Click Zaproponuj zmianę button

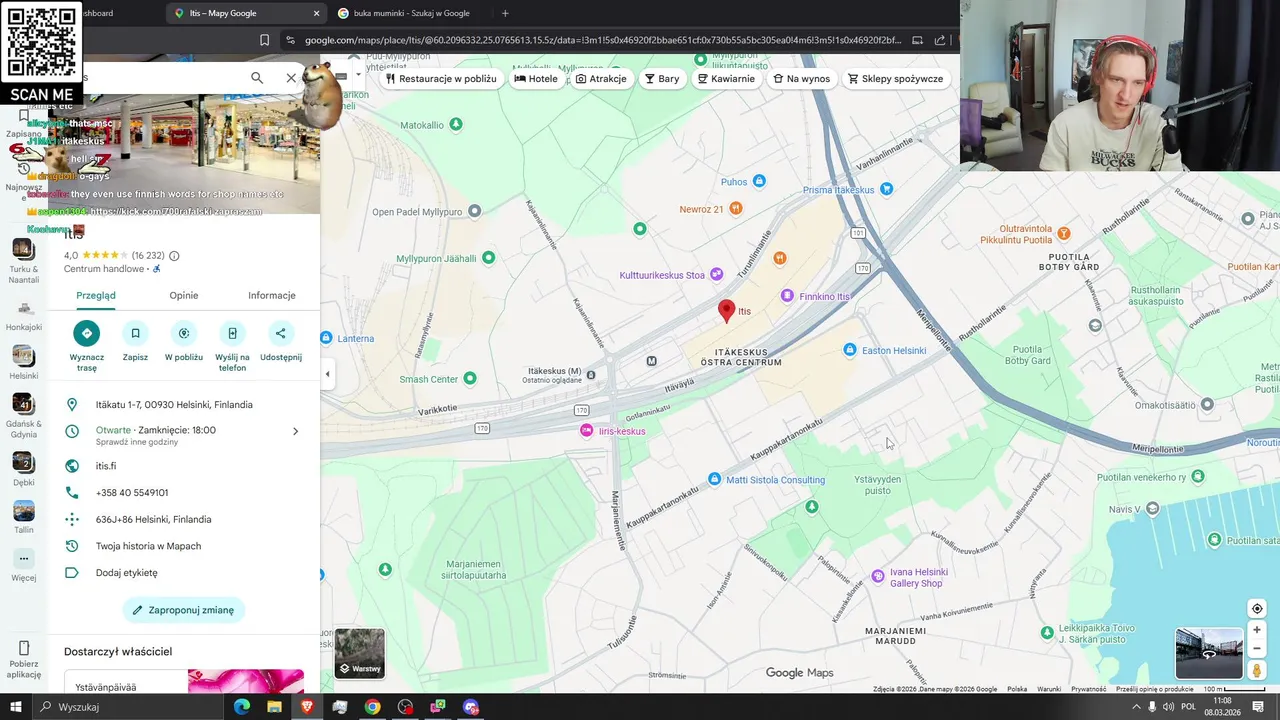[x=183, y=610]
